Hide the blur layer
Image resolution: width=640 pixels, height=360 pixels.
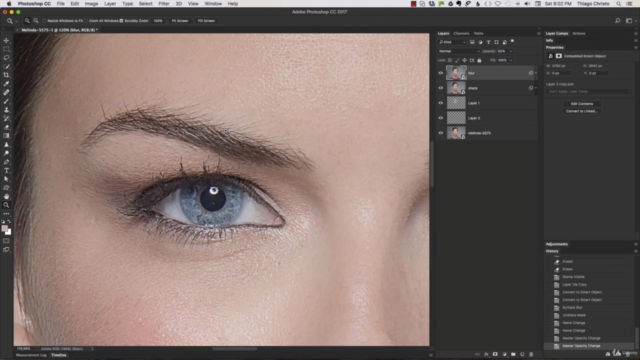click(441, 73)
